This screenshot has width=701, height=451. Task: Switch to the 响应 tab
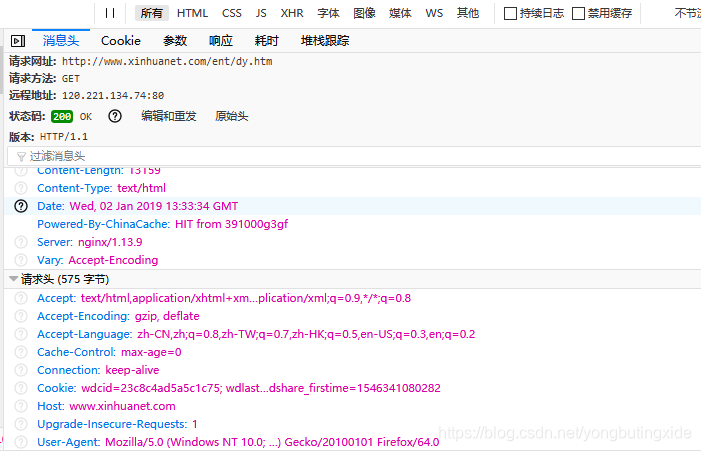coord(221,41)
